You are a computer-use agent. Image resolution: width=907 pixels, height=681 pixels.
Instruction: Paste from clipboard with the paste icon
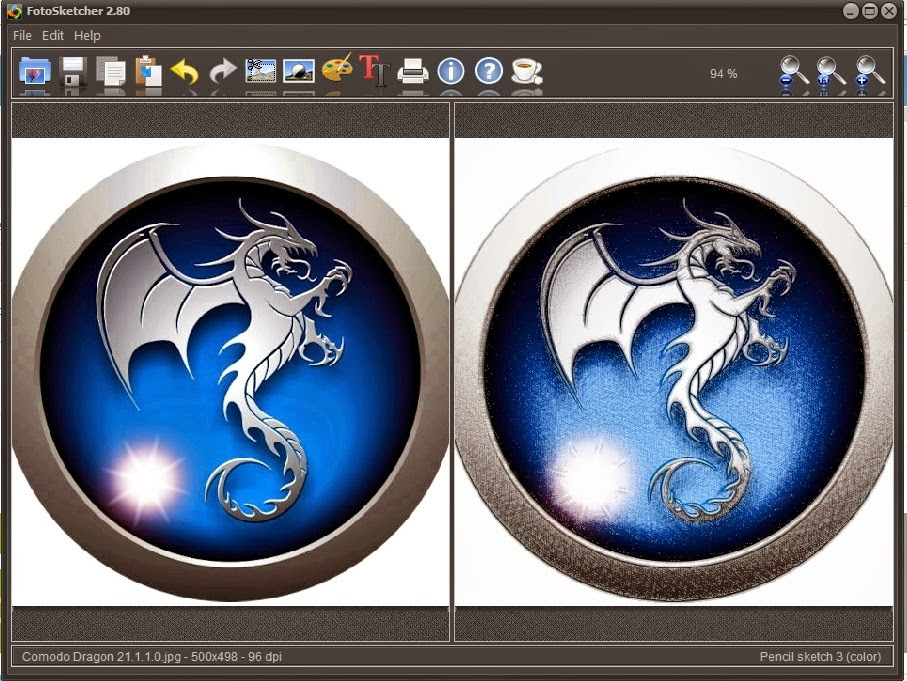(148, 71)
